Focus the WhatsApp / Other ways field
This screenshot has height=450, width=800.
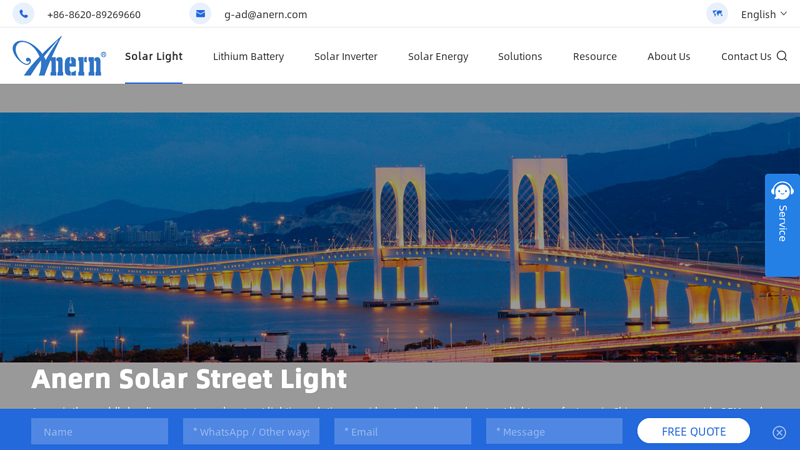tap(251, 432)
